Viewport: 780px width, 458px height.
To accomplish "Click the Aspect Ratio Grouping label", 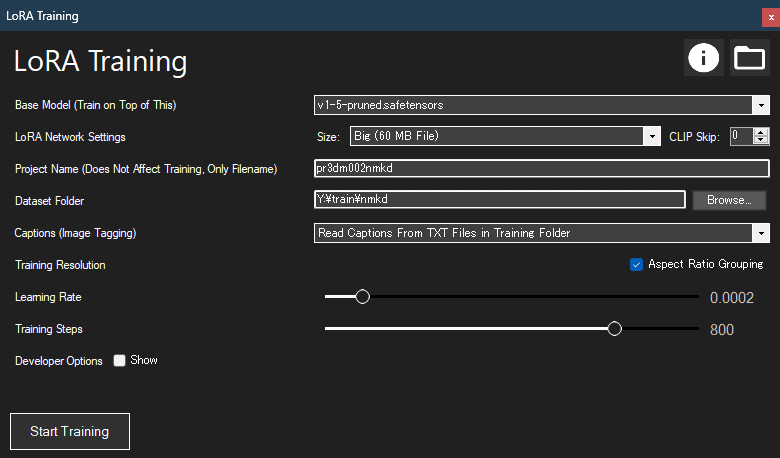I will coord(705,264).
